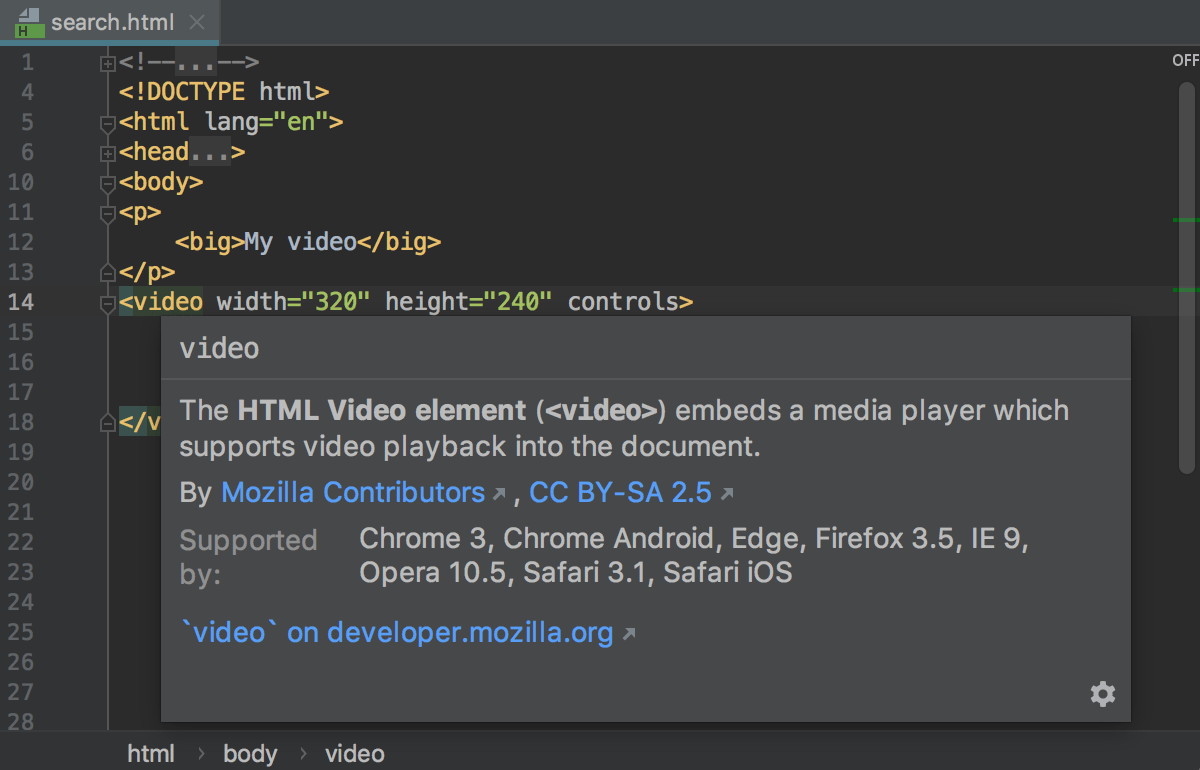Collapse the body tag using its fold arrow
Image resolution: width=1200 pixels, height=770 pixels.
pyautogui.click(x=106, y=183)
